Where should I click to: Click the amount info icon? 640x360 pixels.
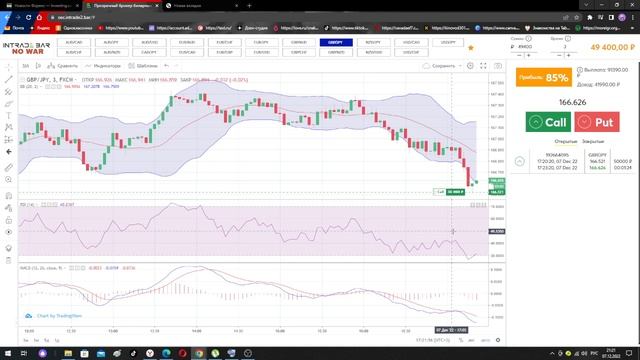pyautogui.click(x=529, y=38)
